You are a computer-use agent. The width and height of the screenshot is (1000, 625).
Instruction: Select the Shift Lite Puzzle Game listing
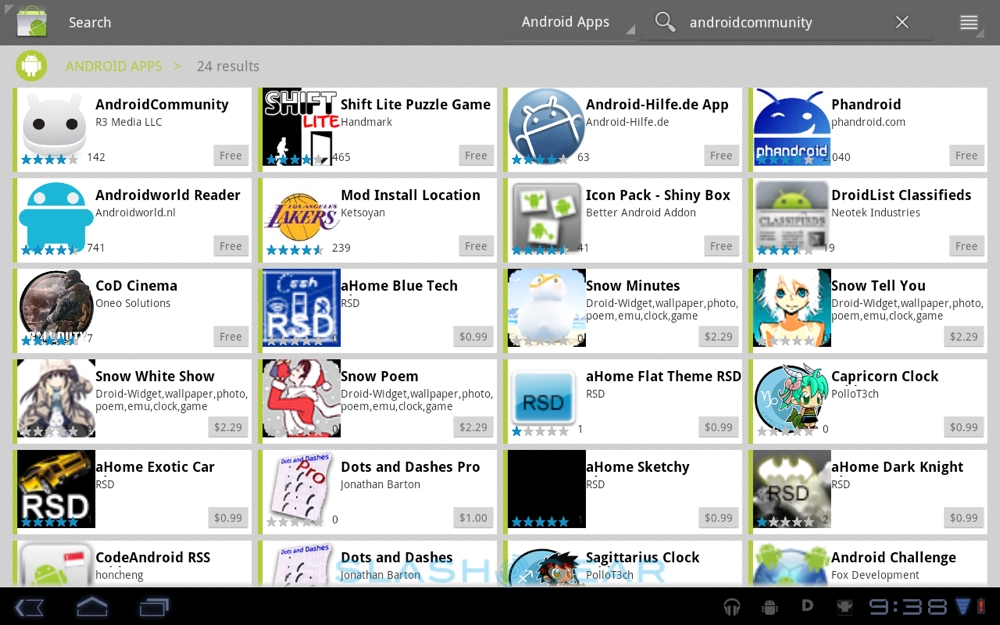point(415,105)
